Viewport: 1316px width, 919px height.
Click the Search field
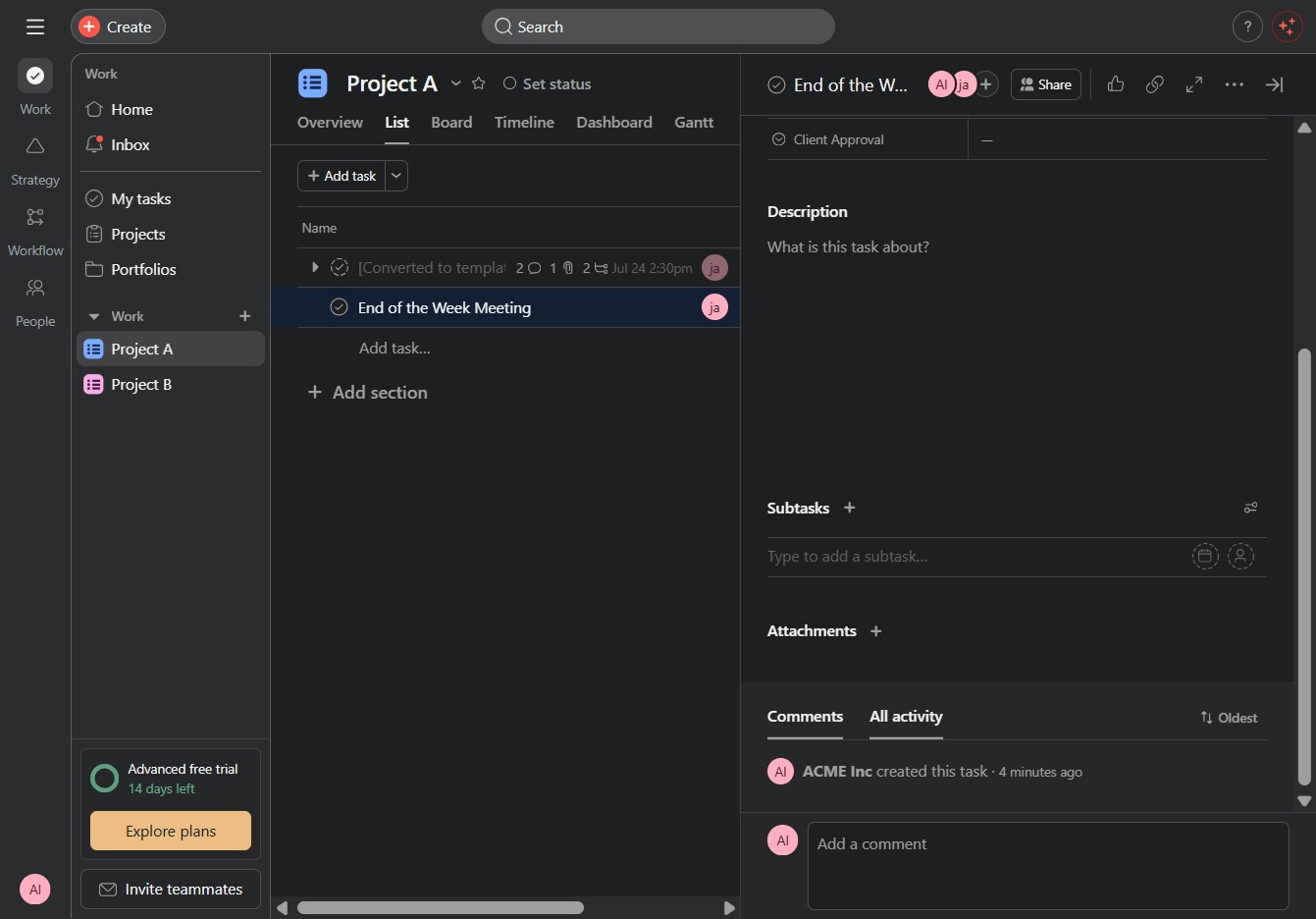tap(658, 27)
